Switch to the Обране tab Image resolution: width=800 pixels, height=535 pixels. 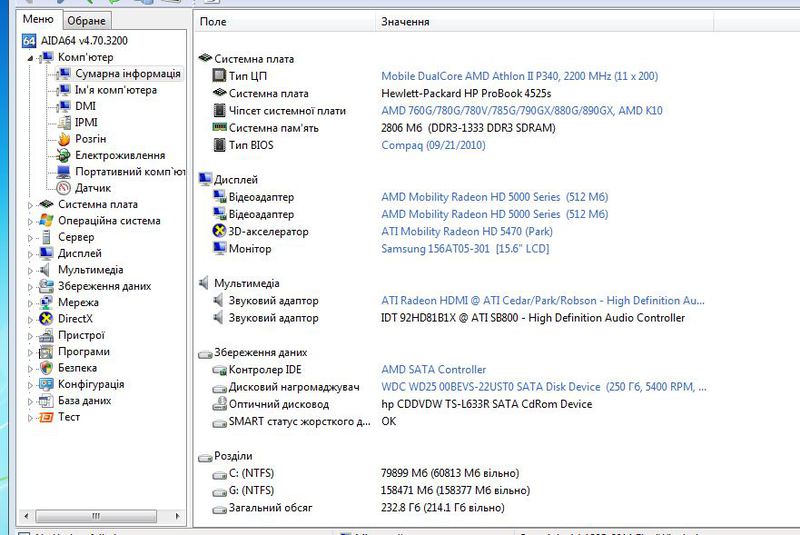(x=87, y=21)
